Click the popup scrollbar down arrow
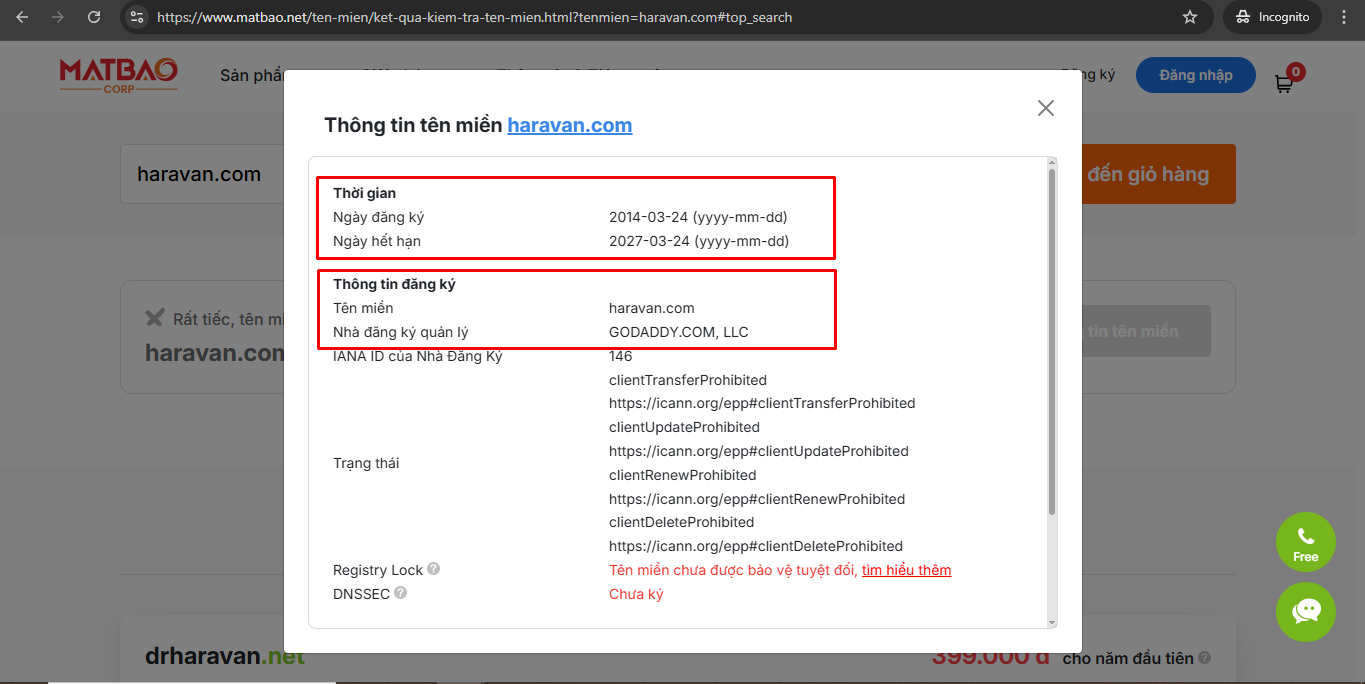The height and width of the screenshot is (684, 1365). pos(1051,621)
